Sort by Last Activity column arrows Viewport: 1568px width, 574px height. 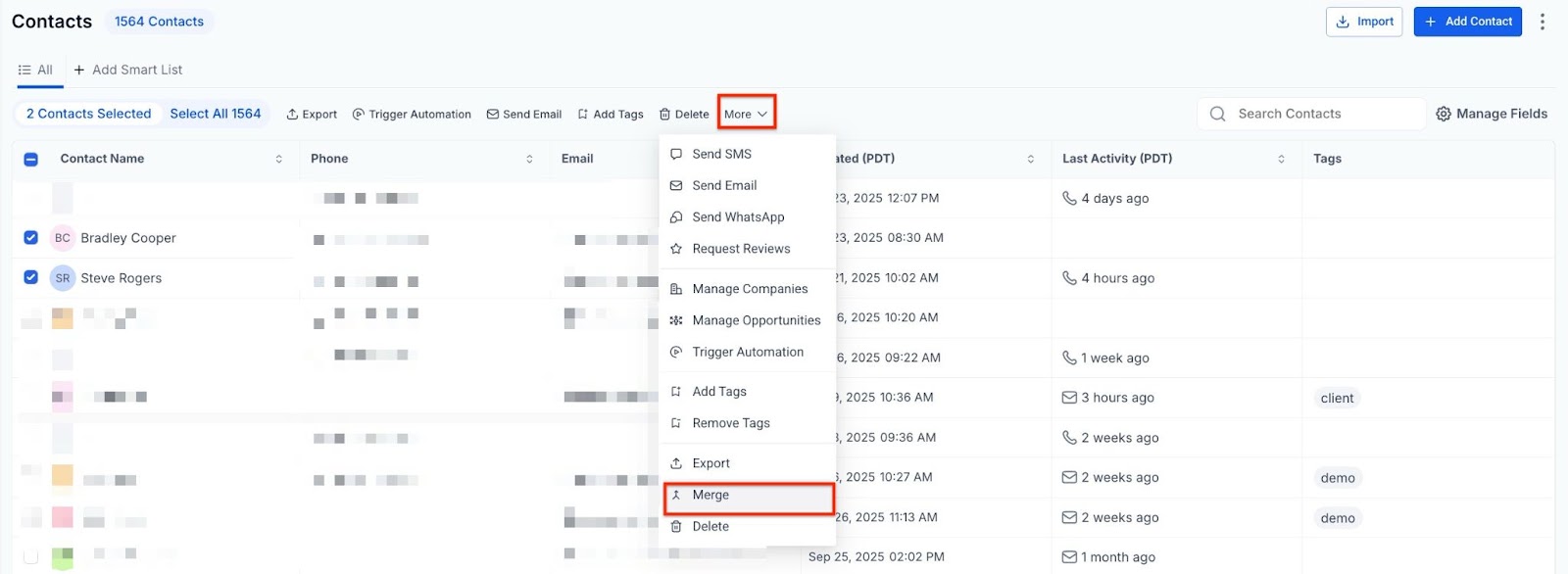point(1281,159)
